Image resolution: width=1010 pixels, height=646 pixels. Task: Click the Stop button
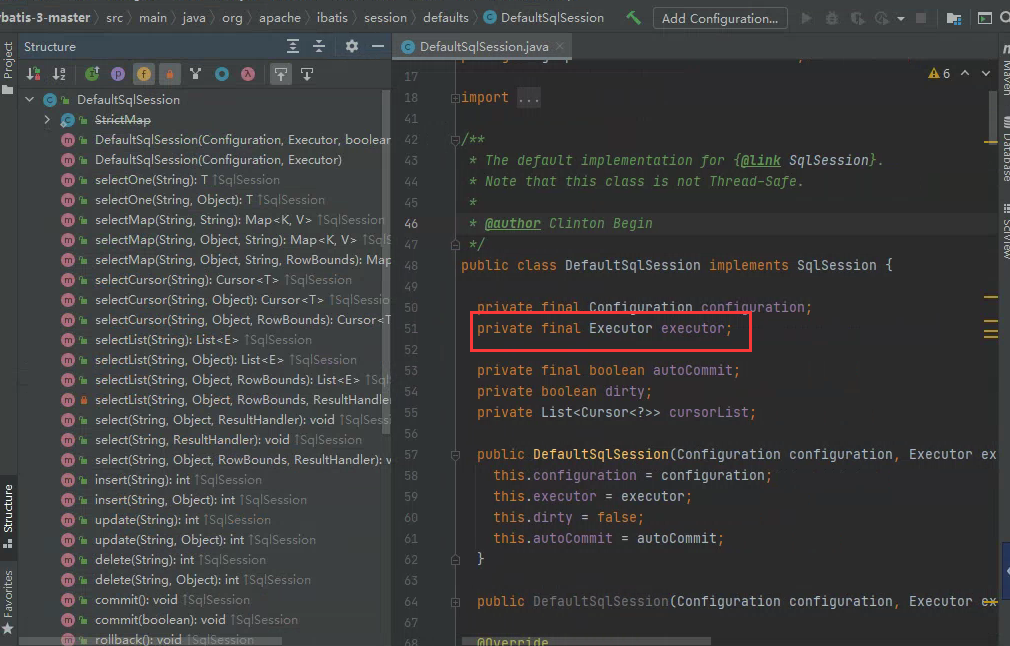click(921, 18)
